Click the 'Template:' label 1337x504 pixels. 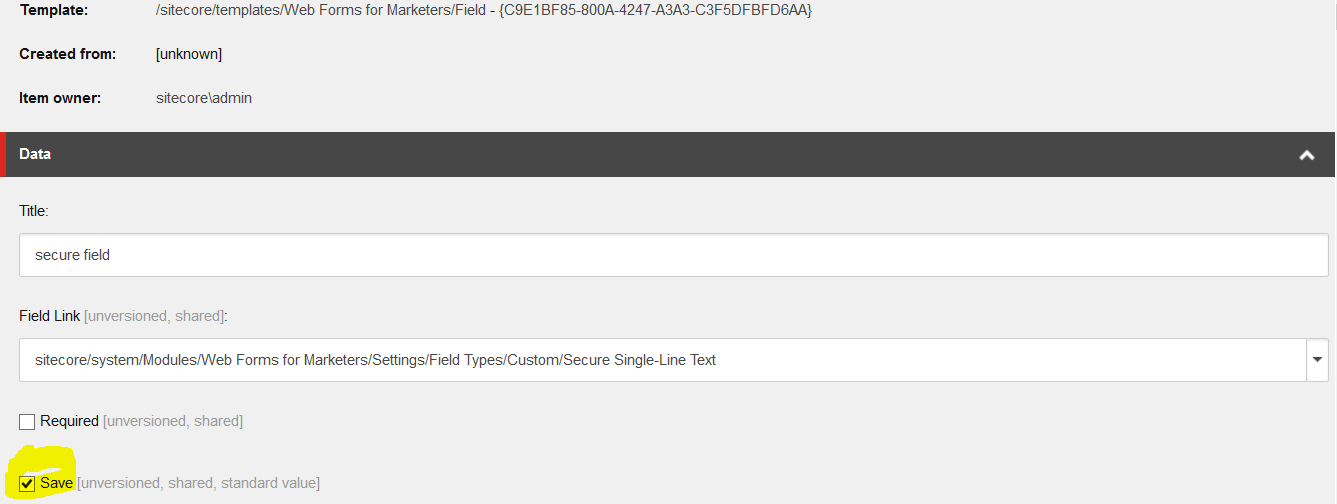[x=53, y=10]
